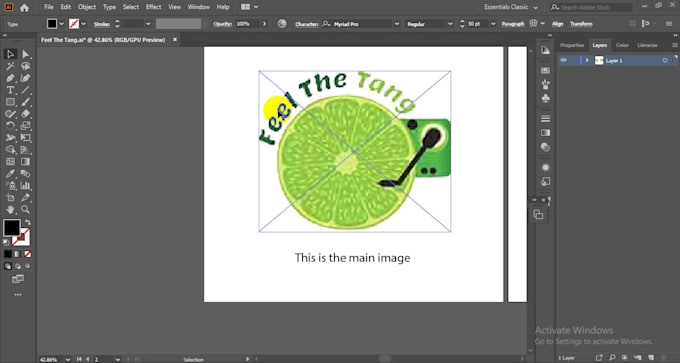Screen dimensions: 680x363
Task: Open the Swatches panel from dock
Action: 546,70
